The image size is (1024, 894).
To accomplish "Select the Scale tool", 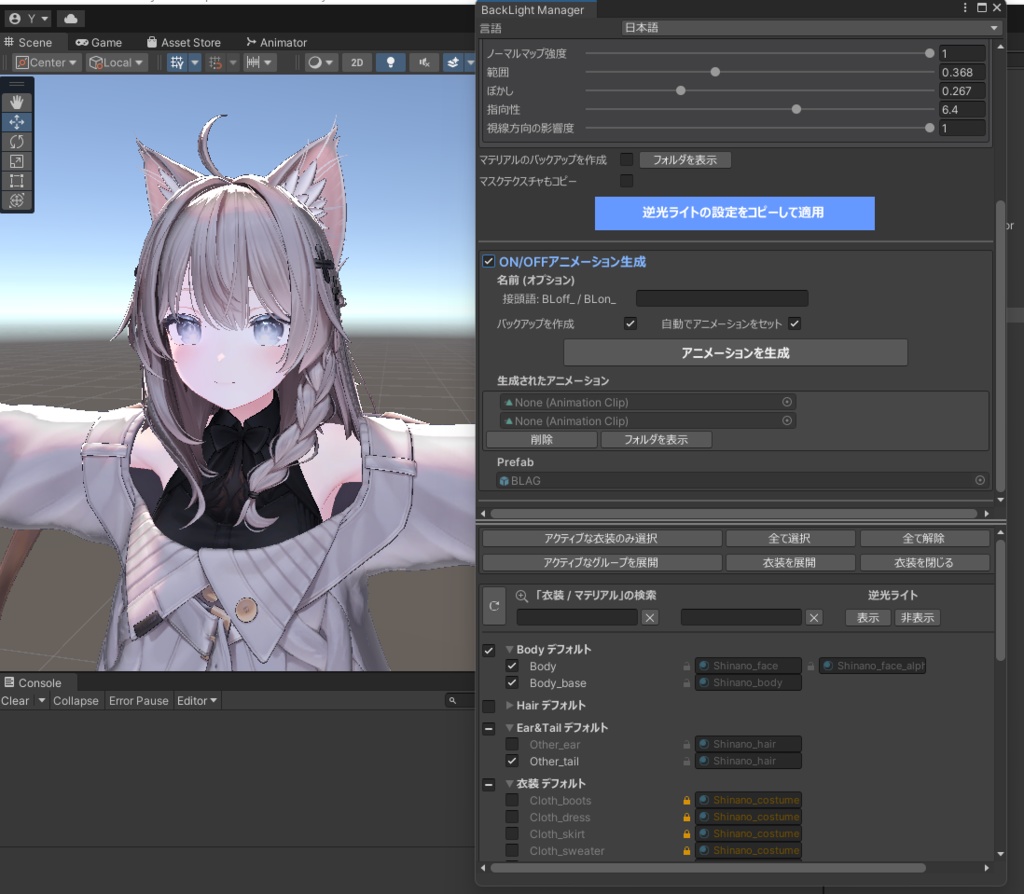I will pos(17,161).
